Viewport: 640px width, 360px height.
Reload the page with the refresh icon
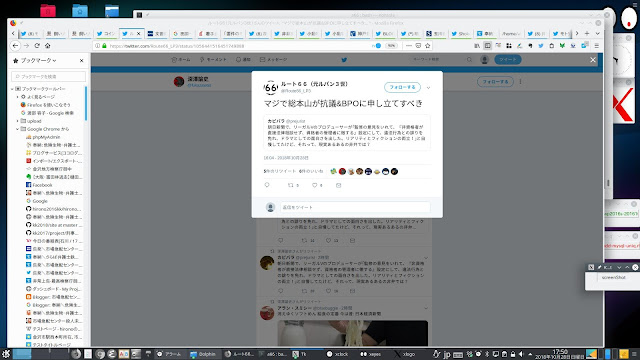pyautogui.click(x=37, y=46)
